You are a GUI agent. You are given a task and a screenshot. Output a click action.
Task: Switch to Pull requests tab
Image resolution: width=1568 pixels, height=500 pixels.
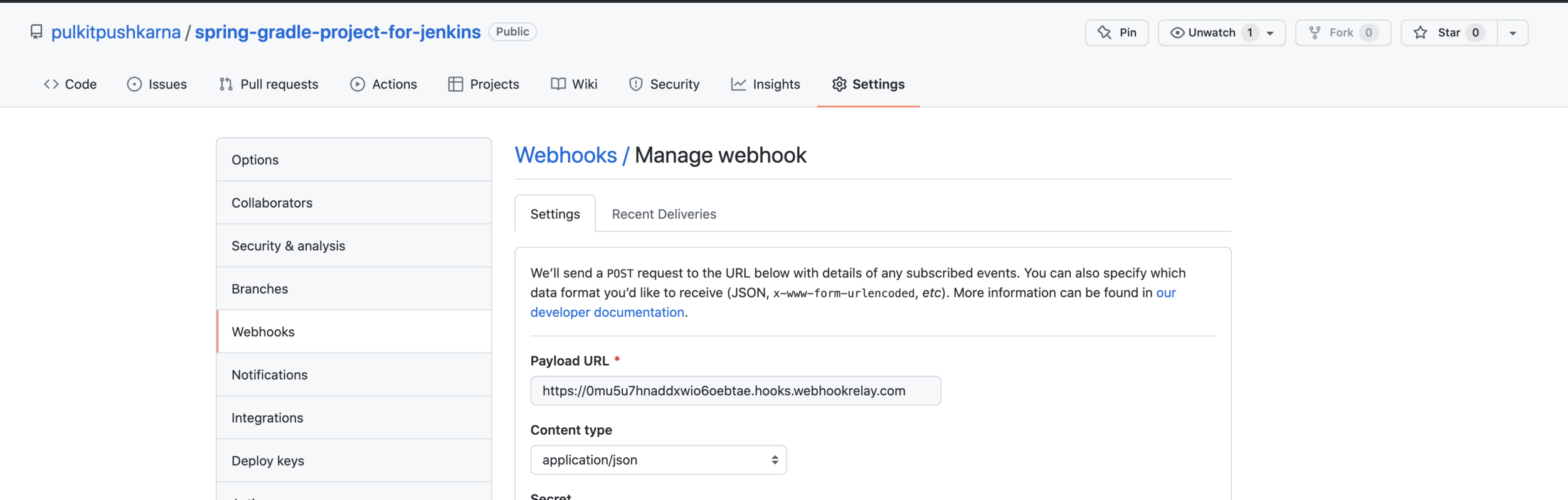point(268,84)
